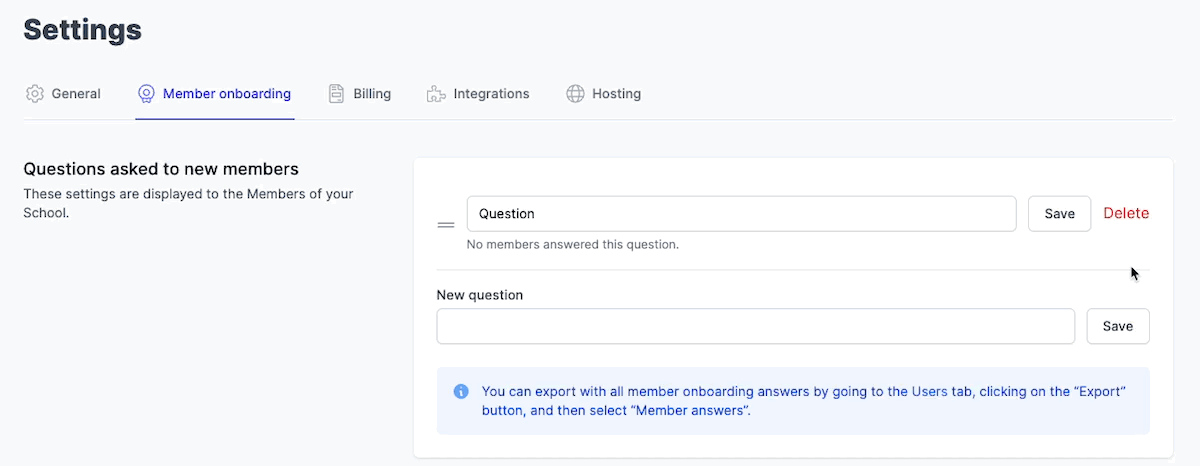Screen dimensions: 1200x466
Task: Click the "Questions asked to new members" heading
Action: (x=161, y=169)
